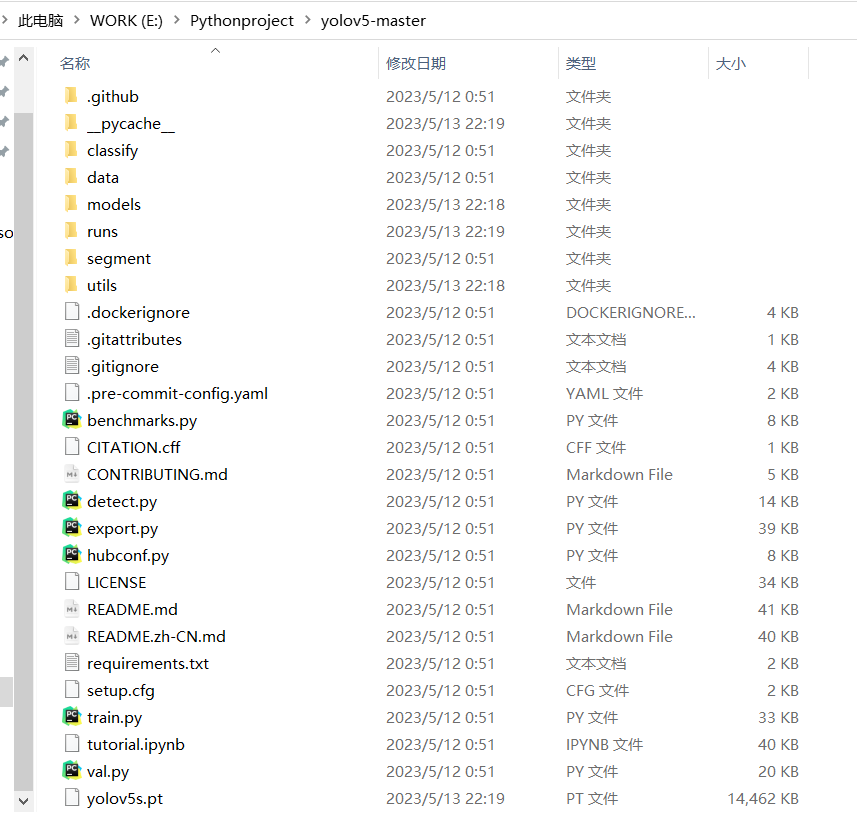This screenshot has height=837, width=857.
Task: Expand the chevron after 此电脑 in address bar
Action: [77, 20]
